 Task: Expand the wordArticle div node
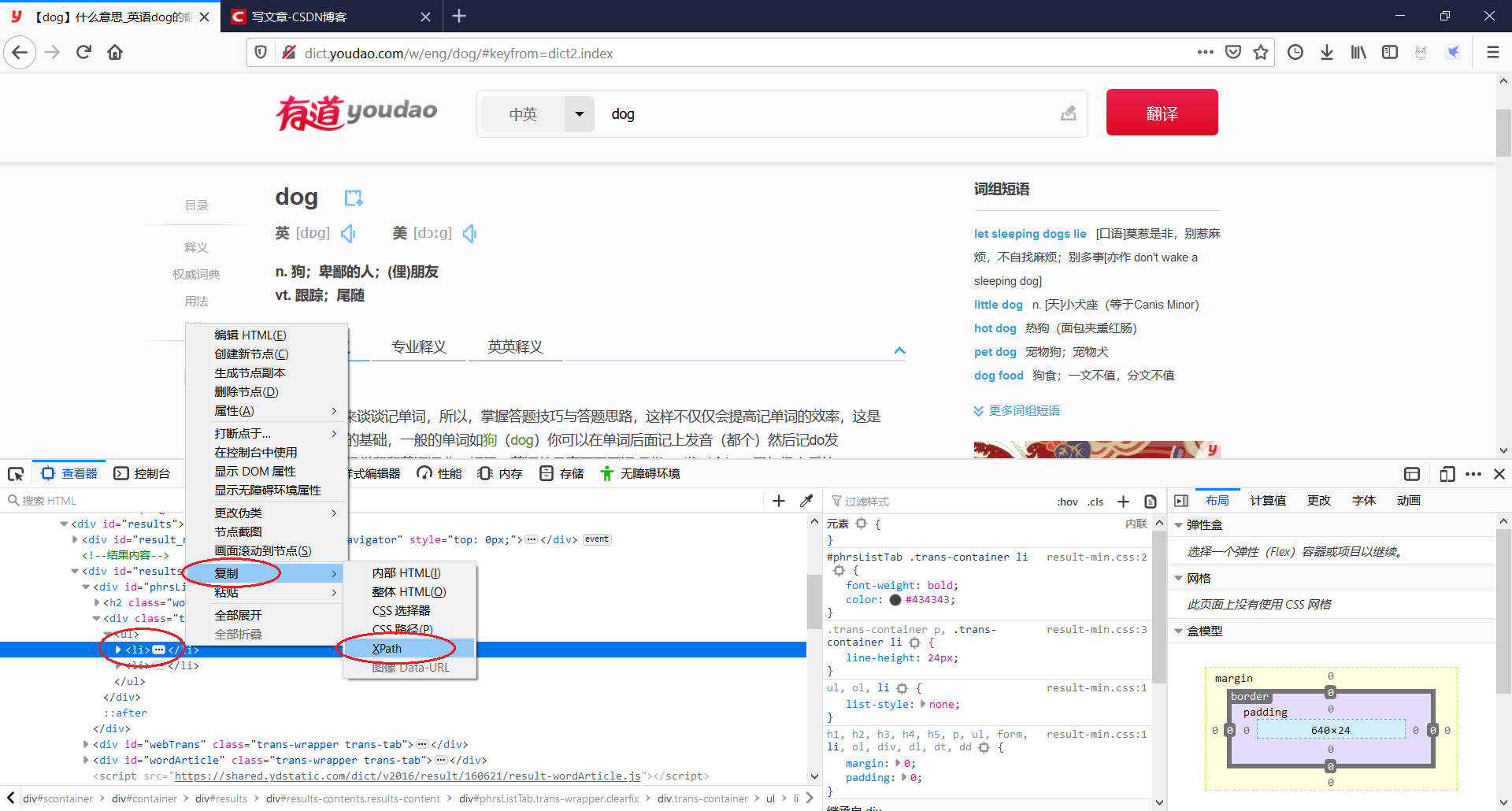tap(86, 760)
